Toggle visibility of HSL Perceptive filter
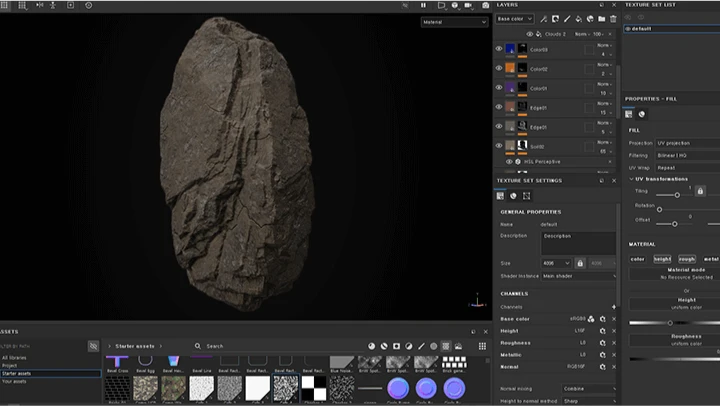 (x=509, y=162)
